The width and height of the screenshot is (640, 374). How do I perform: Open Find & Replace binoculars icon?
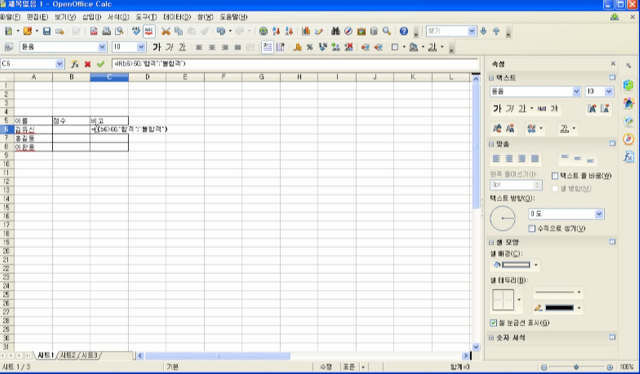pos(336,31)
